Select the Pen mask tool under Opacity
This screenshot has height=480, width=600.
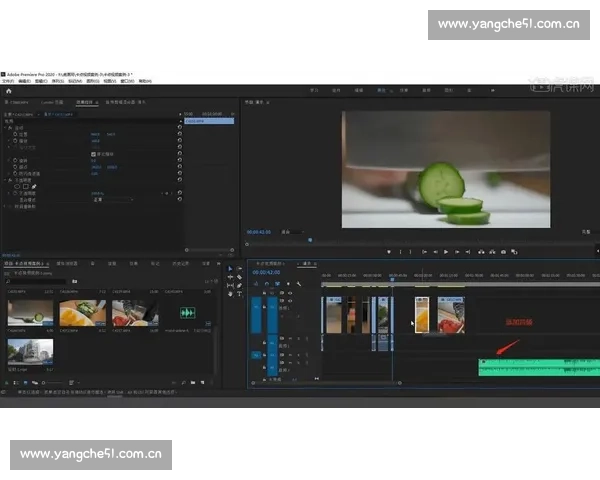coord(33,186)
